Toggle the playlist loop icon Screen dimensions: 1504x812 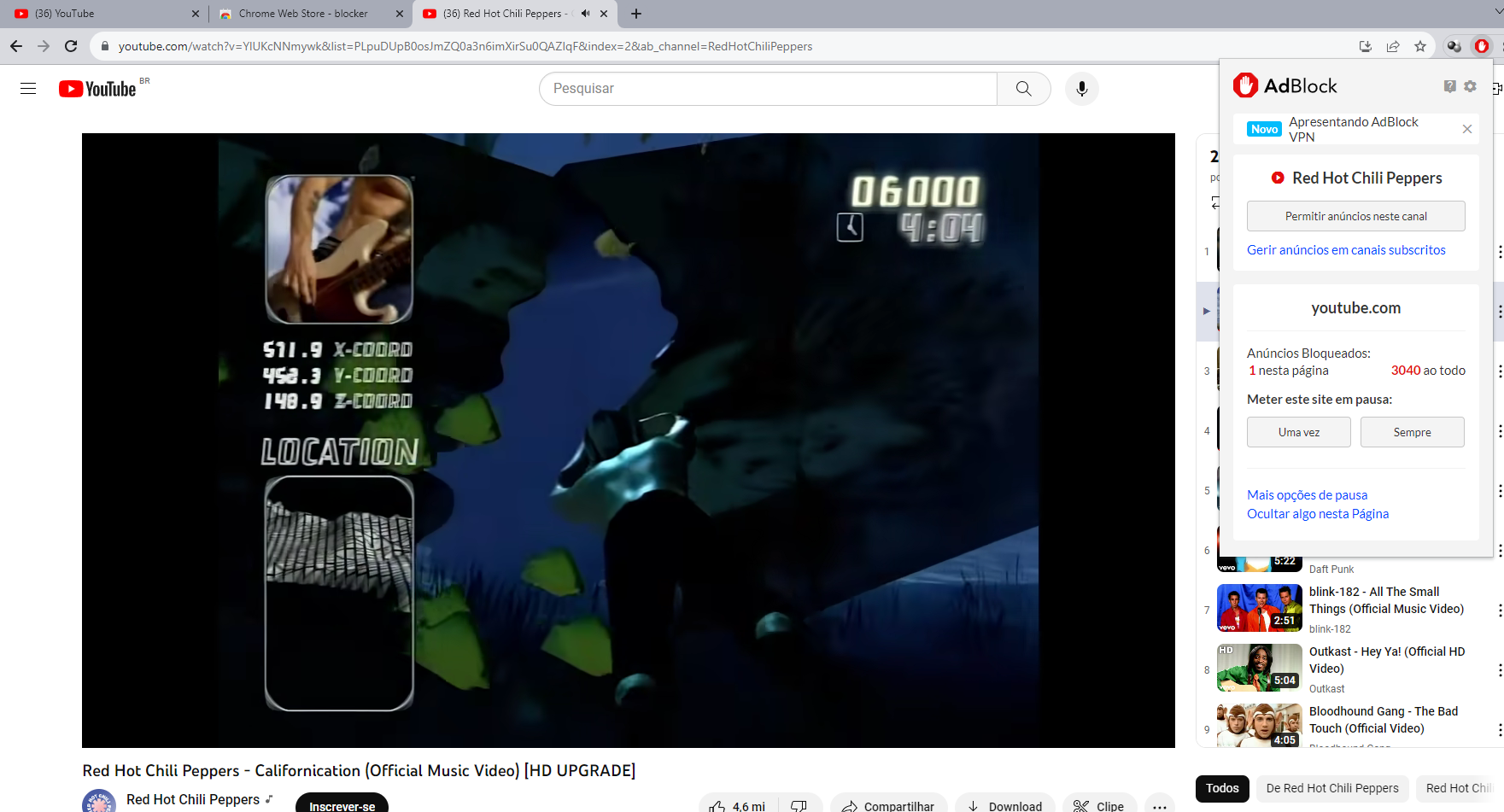(1214, 202)
